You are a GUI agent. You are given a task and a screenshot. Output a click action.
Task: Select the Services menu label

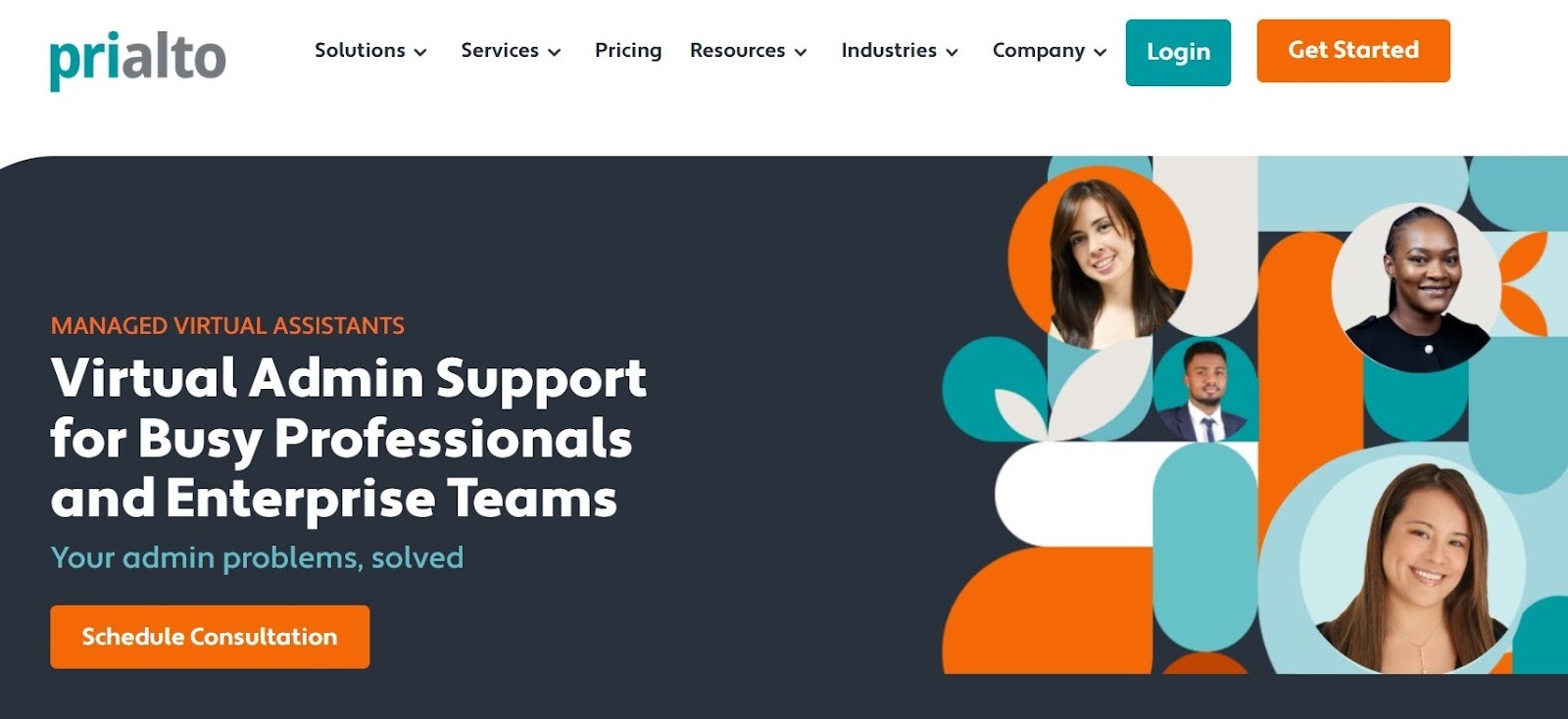(x=500, y=50)
